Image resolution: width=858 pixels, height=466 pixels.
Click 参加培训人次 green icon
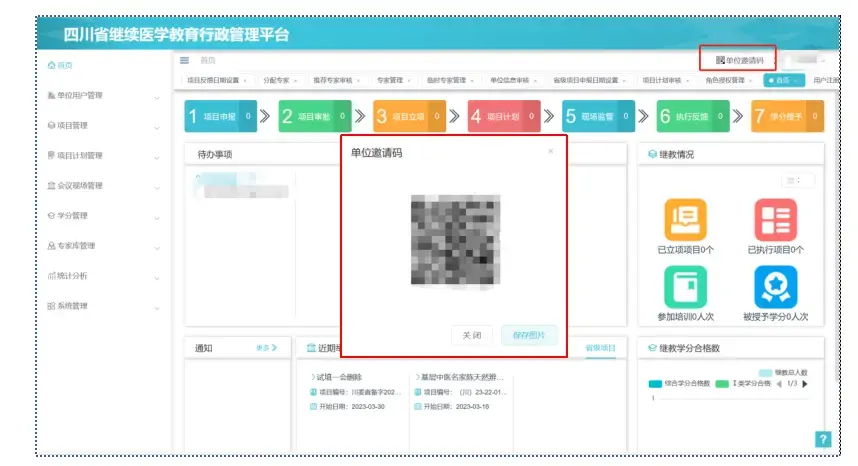pos(686,287)
